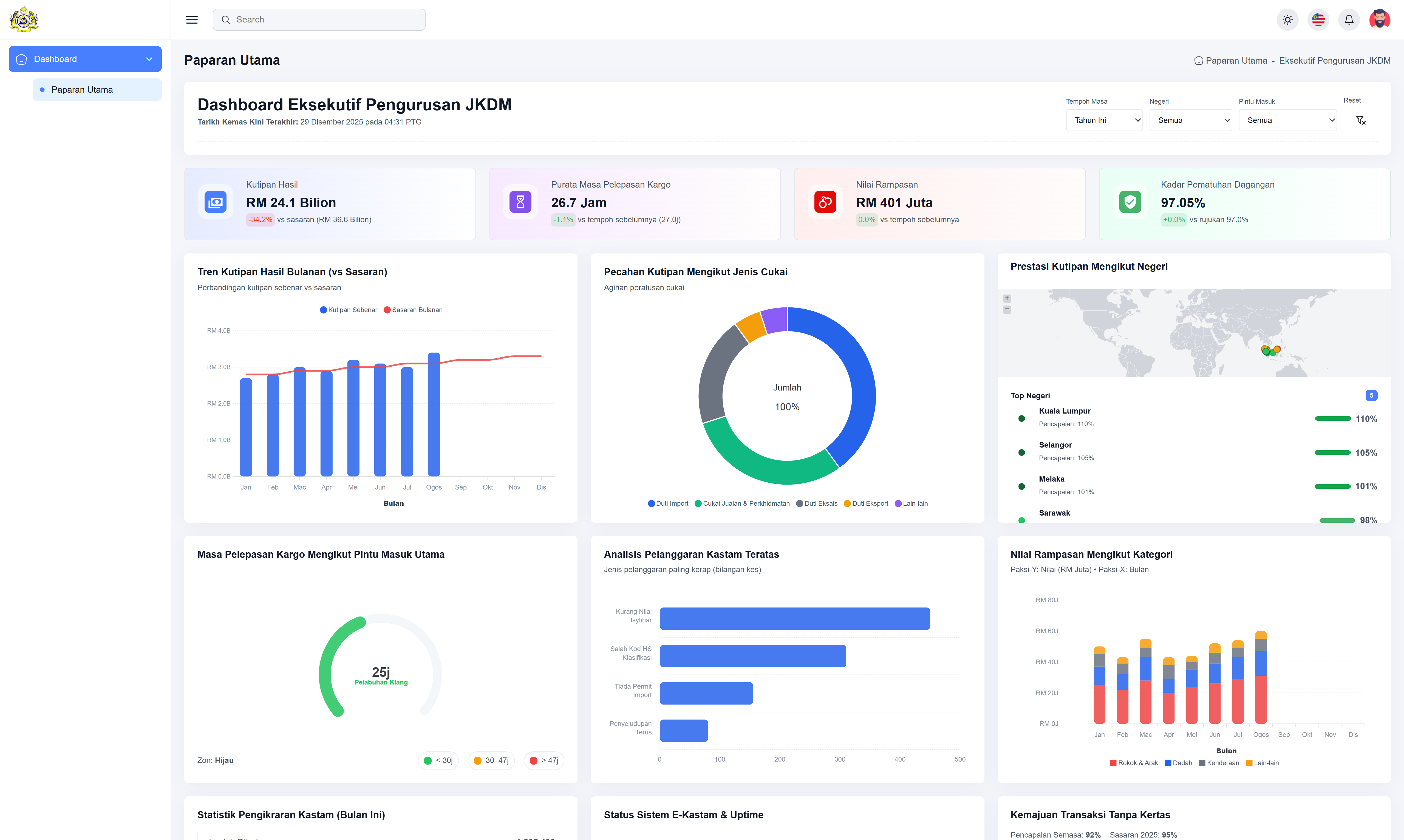Open the language flag selector
Screen dimensions: 1404x840
pyautogui.click(x=1318, y=20)
